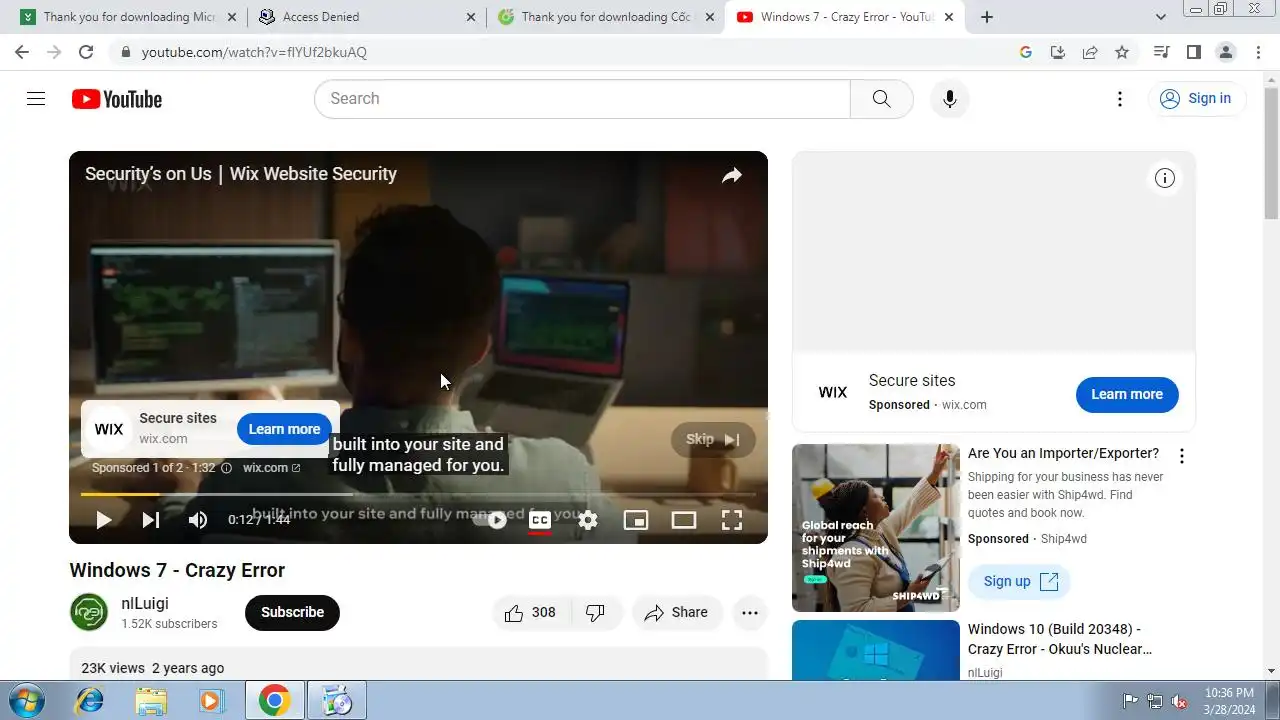Launch Internet Explorer from taskbar
This screenshot has width=1280, height=720.
[x=90, y=700]
